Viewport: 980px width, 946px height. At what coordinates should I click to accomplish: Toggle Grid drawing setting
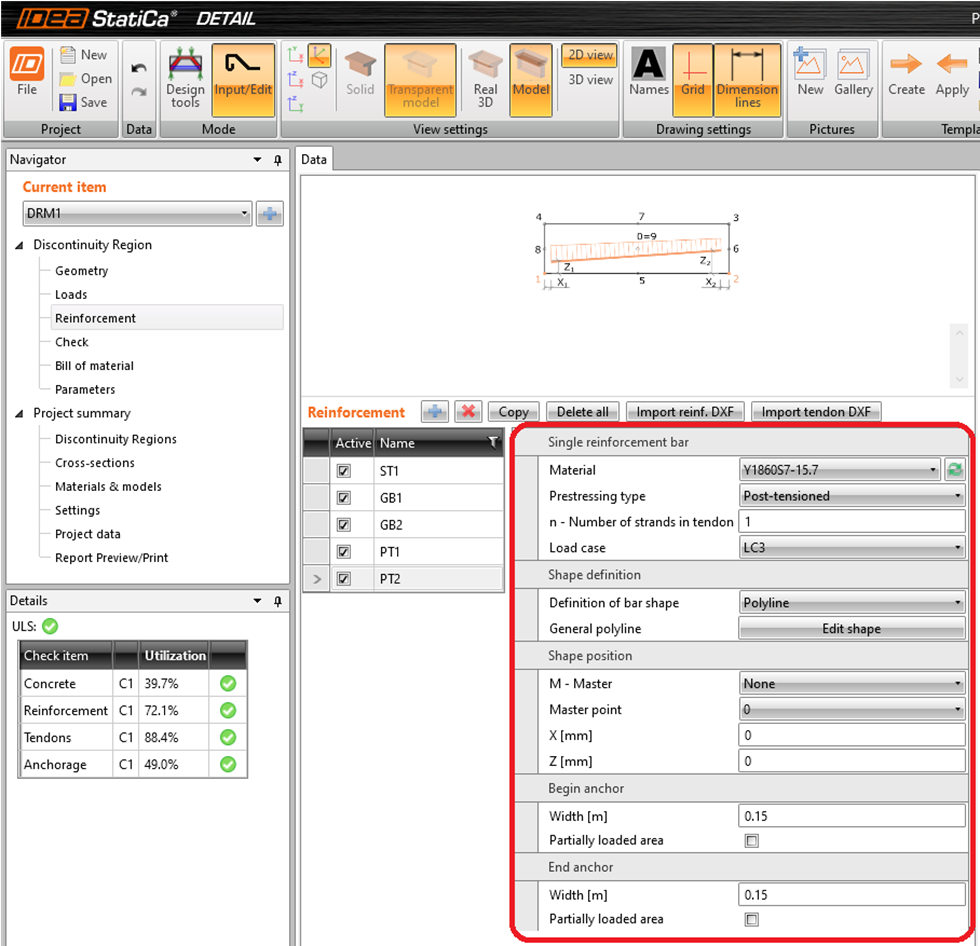click(693, 79)
